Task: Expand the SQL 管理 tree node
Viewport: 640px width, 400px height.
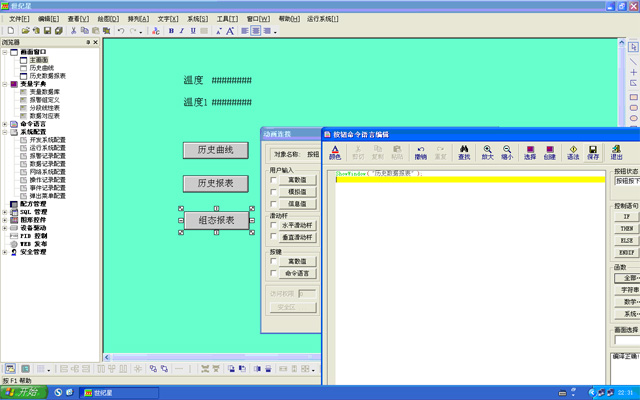Action: (x=5, y=212)
